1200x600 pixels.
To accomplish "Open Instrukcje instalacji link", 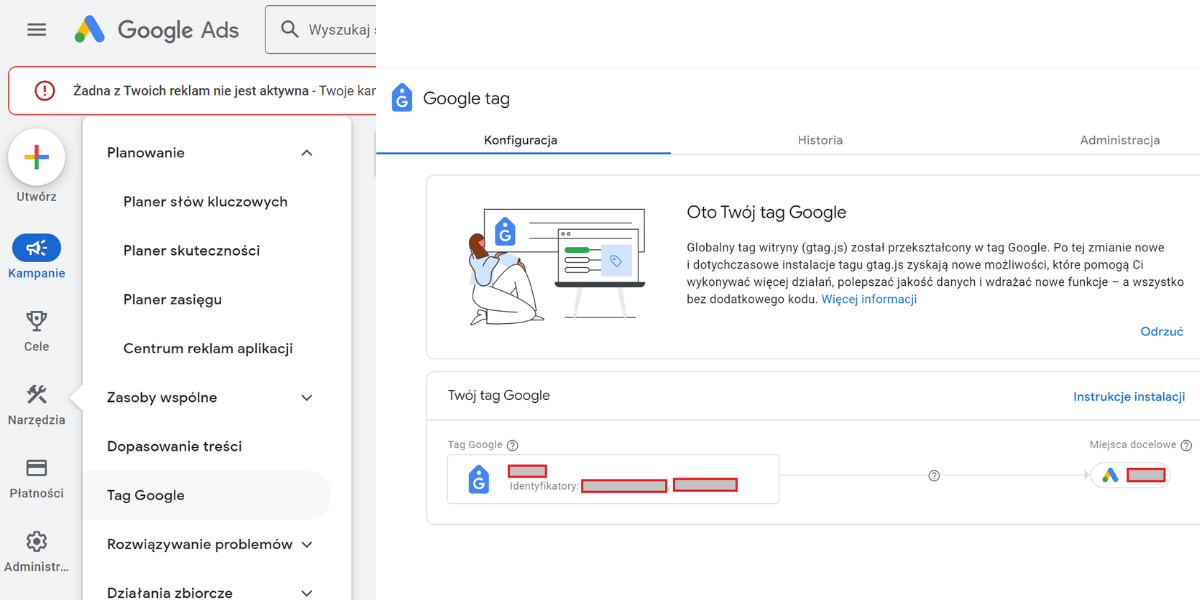I will coord(1129,396).
